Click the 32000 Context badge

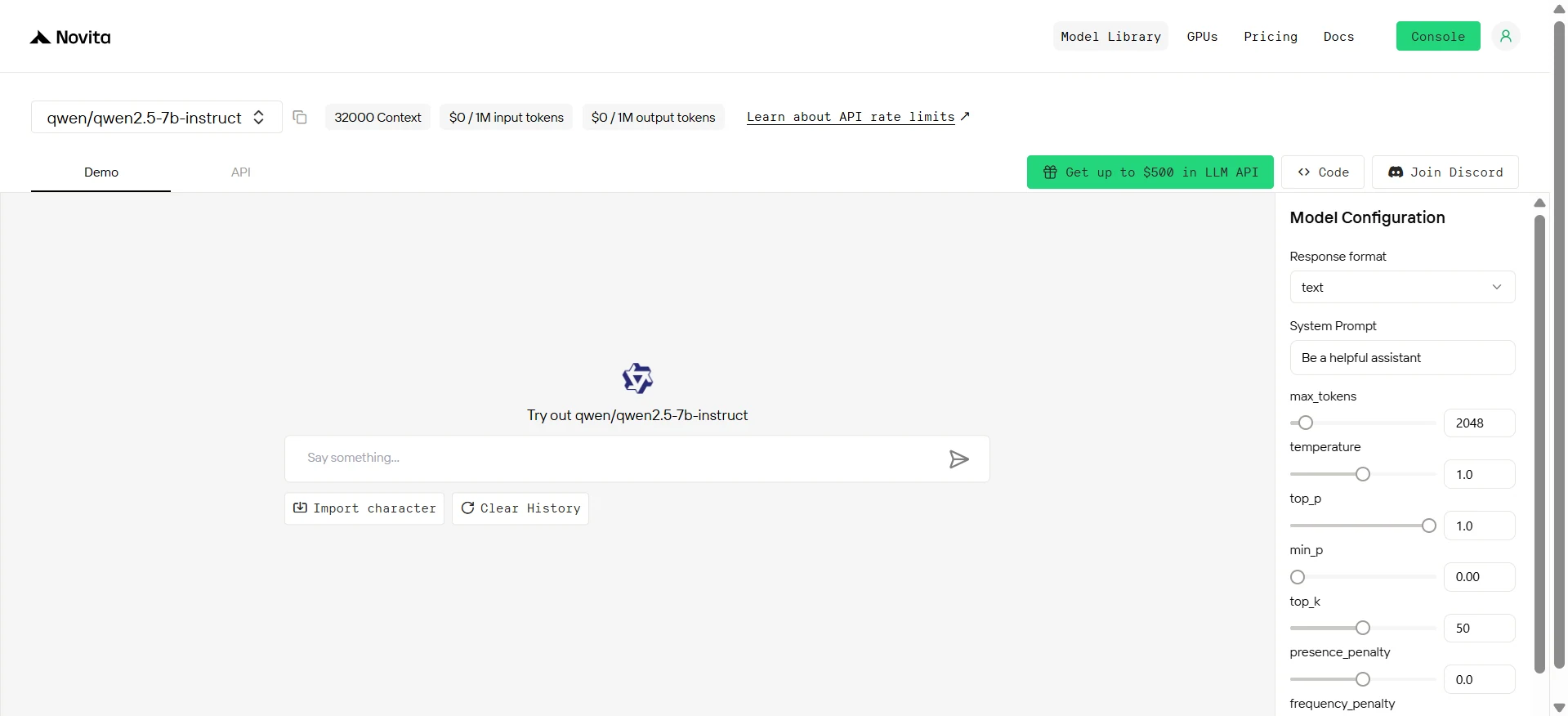[377, 117]
